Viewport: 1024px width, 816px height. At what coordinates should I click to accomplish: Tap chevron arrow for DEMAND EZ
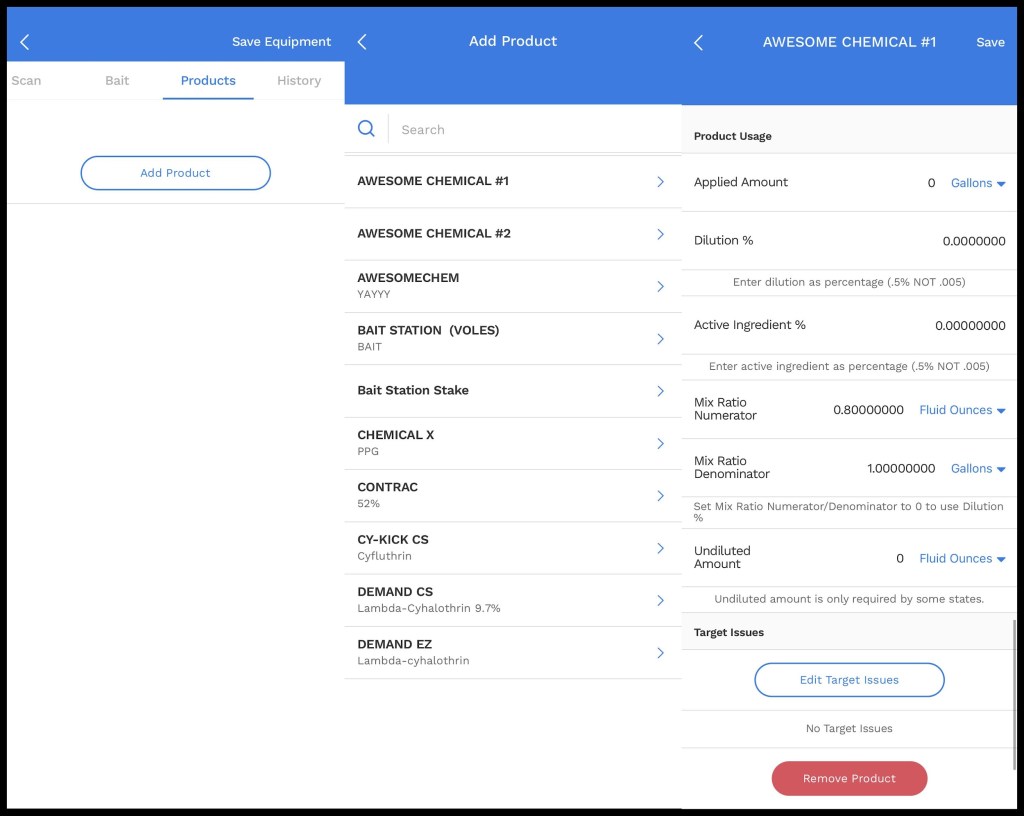660,653
